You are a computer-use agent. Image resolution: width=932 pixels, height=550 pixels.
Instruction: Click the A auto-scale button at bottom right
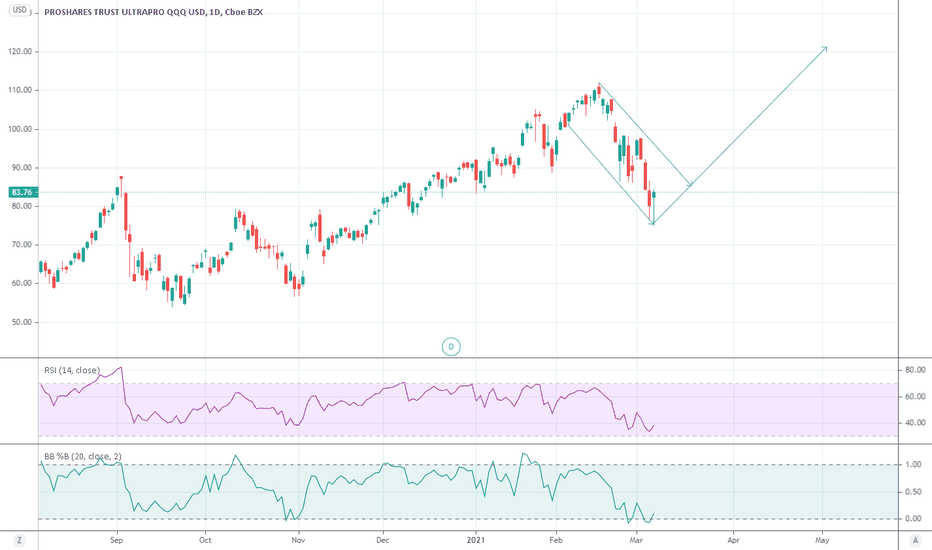pos(915,540)
